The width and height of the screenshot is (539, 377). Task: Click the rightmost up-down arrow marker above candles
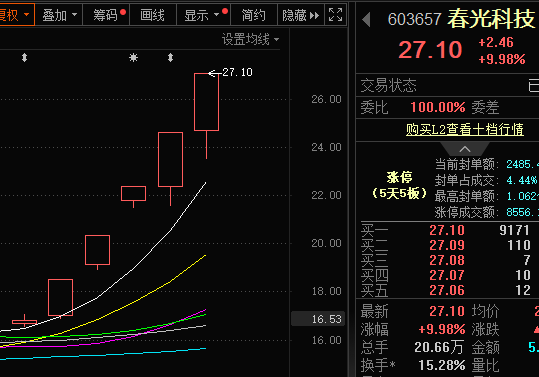(x=170, y=57)
